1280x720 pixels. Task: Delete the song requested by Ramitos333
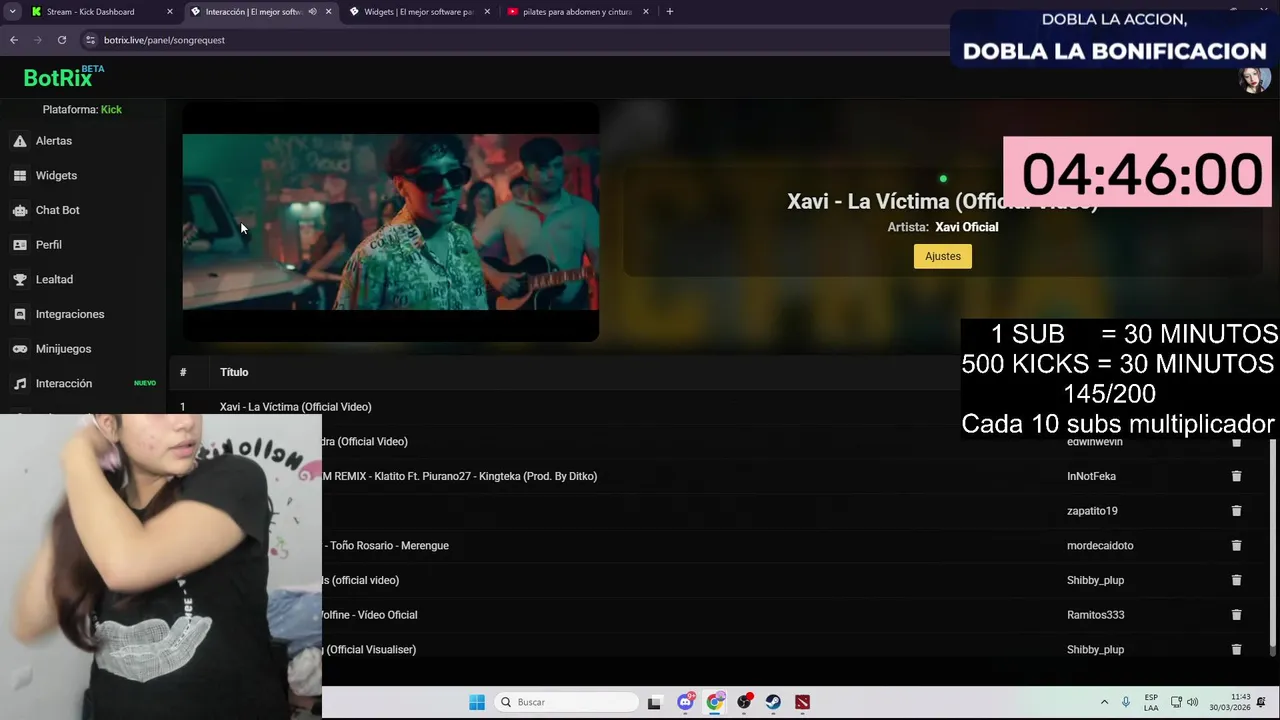1236,615
